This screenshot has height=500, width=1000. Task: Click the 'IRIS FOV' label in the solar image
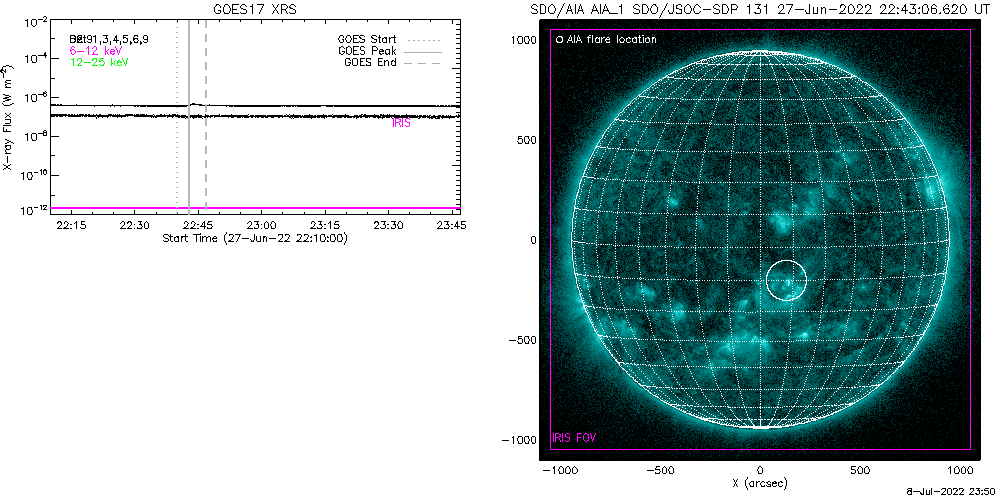point(575,438)
